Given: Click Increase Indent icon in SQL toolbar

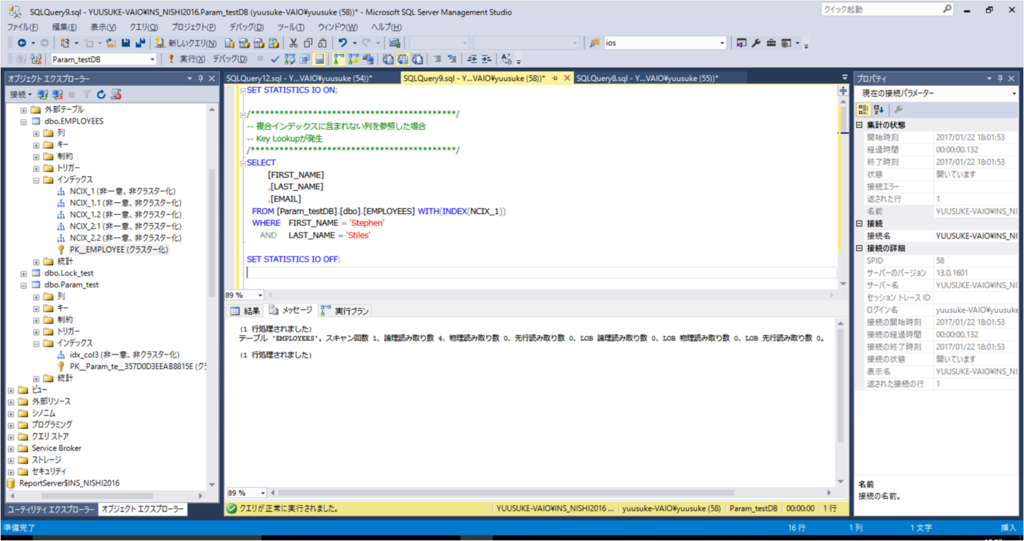Looking at the screenshot, I should (x=487, y=59).
